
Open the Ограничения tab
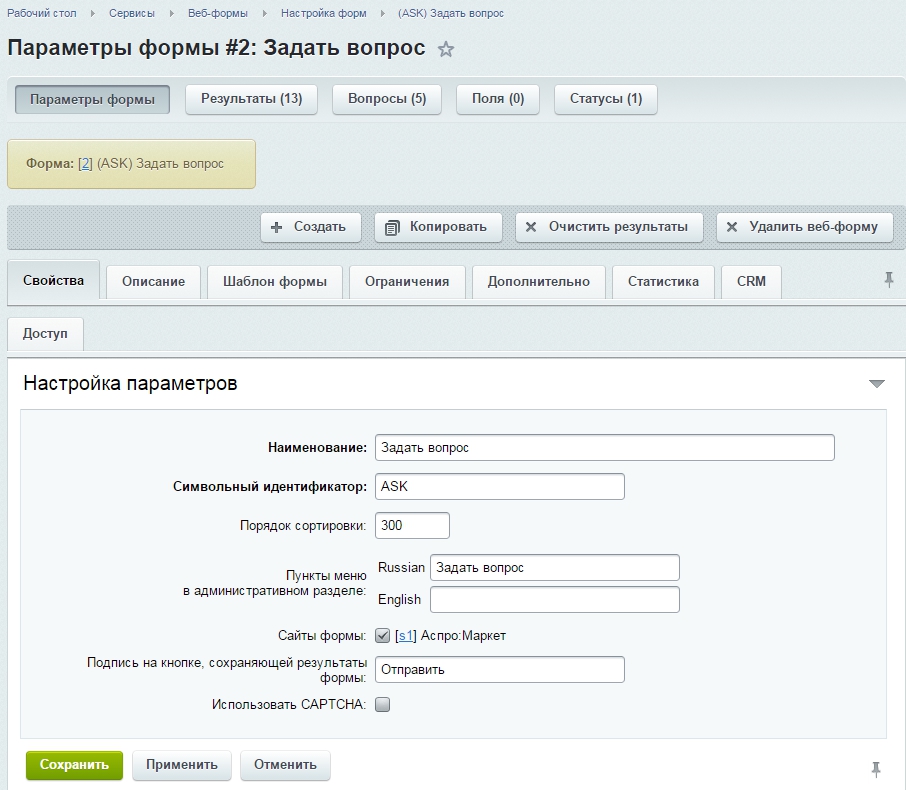(406, 282)
